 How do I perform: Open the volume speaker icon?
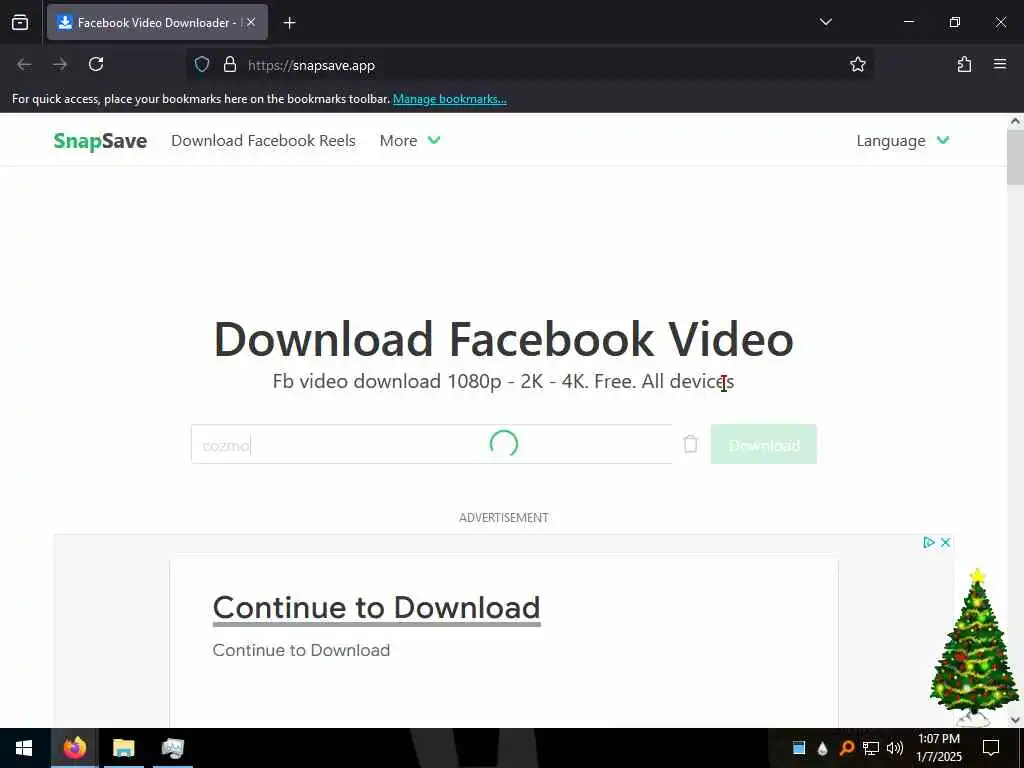point(895,748)
